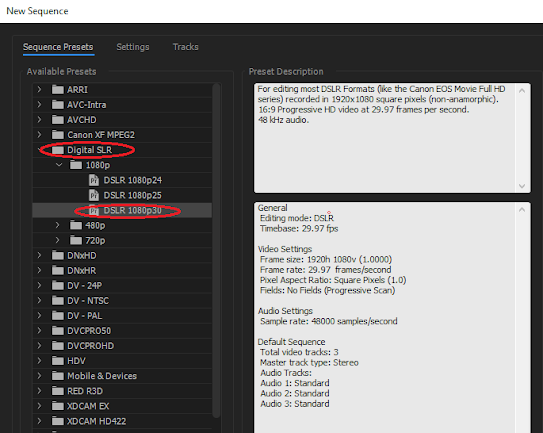This screenshot has height=433, width=543.
Task: Expand the XDCAM HD422 folder chevron
Action: 39,421
